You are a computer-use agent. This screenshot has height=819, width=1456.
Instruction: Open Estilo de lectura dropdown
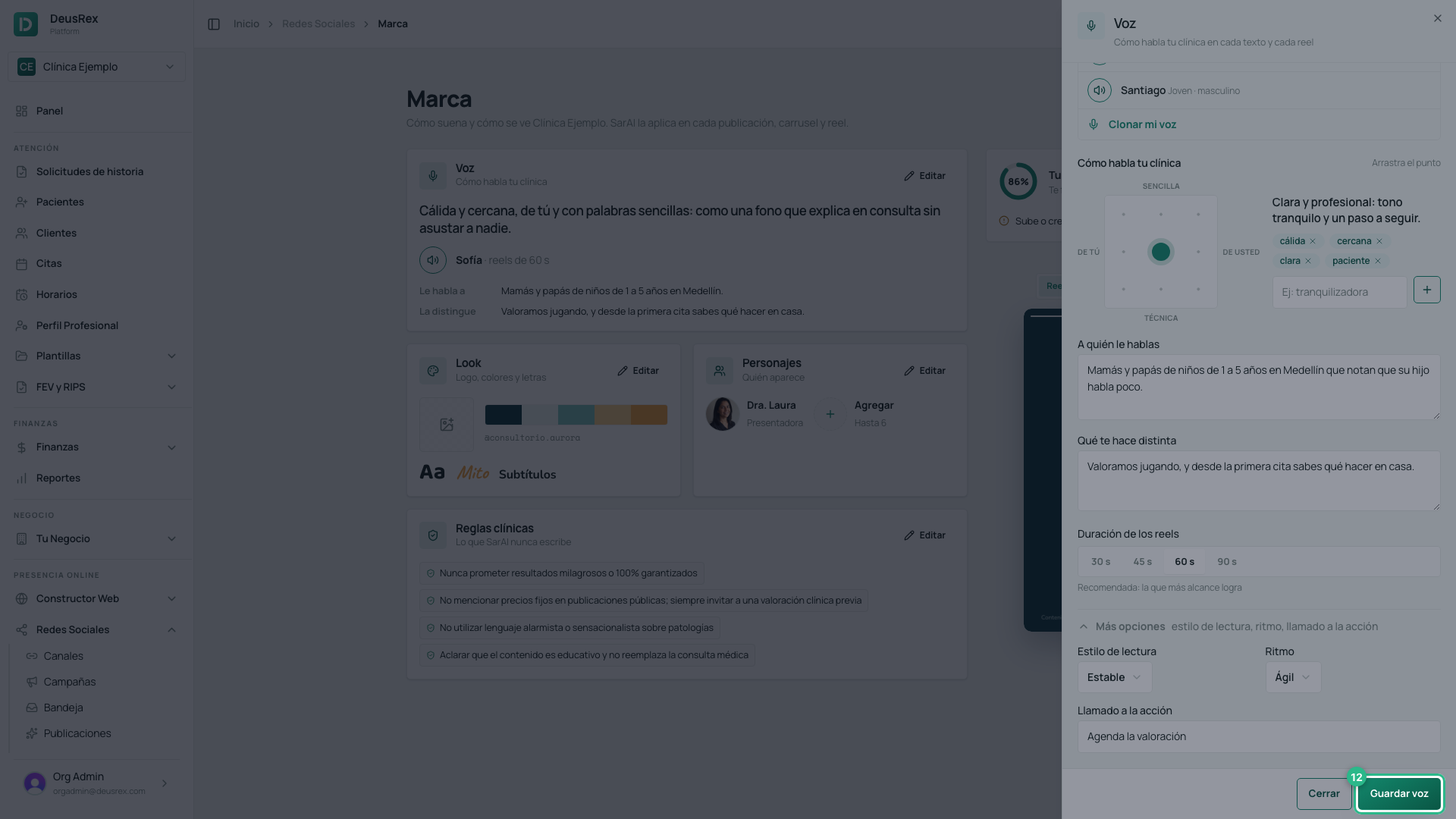[x=1115, y=677]
